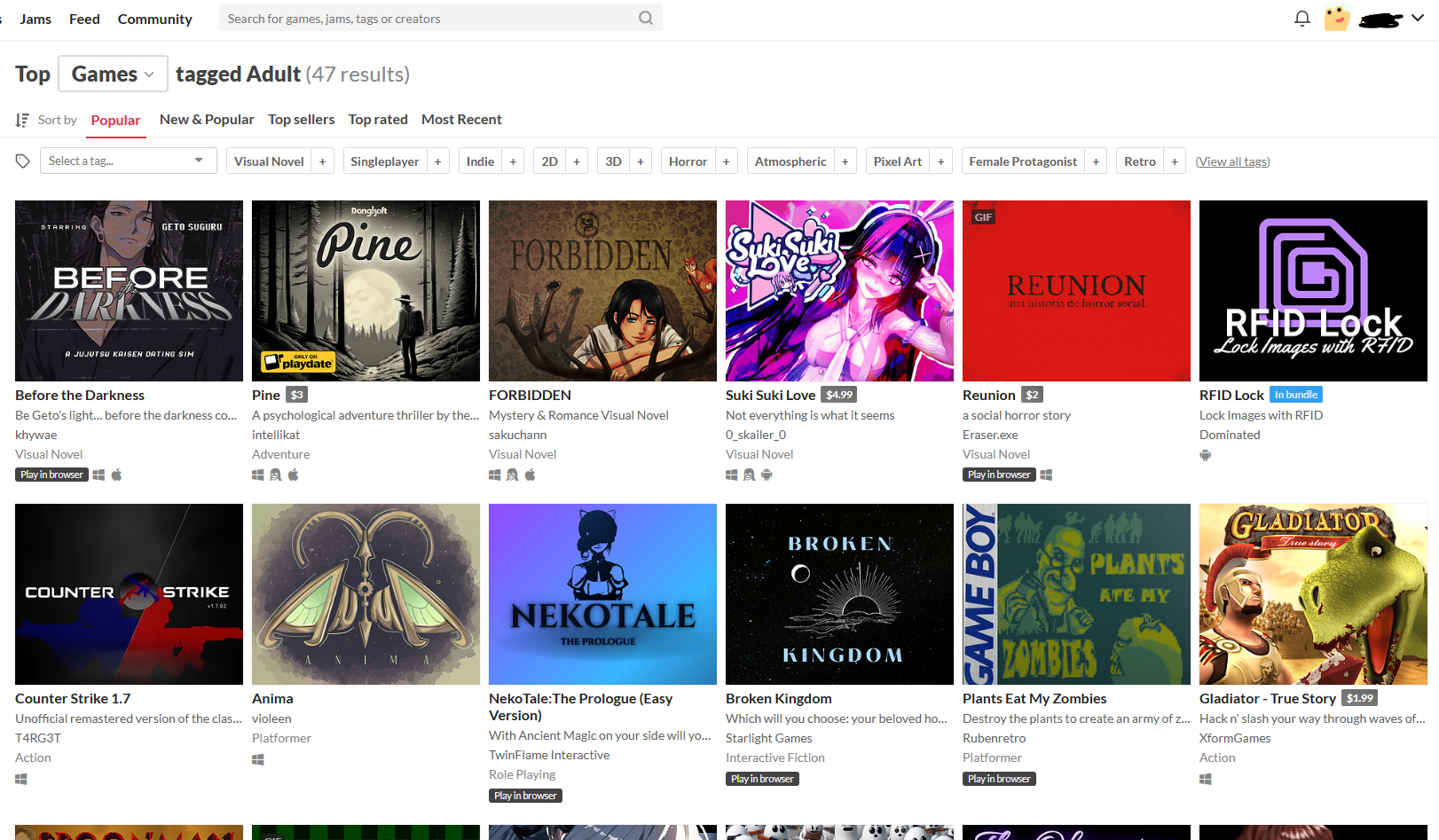Open the Games category dropdown
Image resolution: width=1439 pixels, height=840 pixels.
(113, 74)
